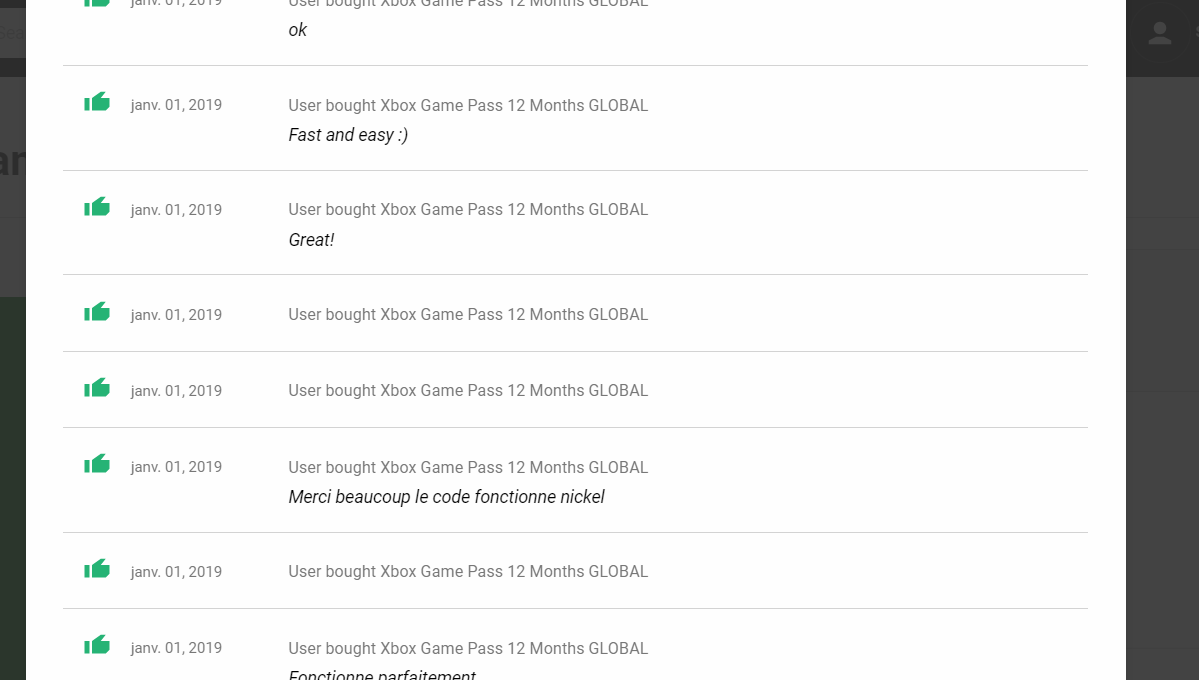Viewport: 1199px width, 680px height.
Task: Click product title above "Fast and easy :)"
Action: pos(468,106)
